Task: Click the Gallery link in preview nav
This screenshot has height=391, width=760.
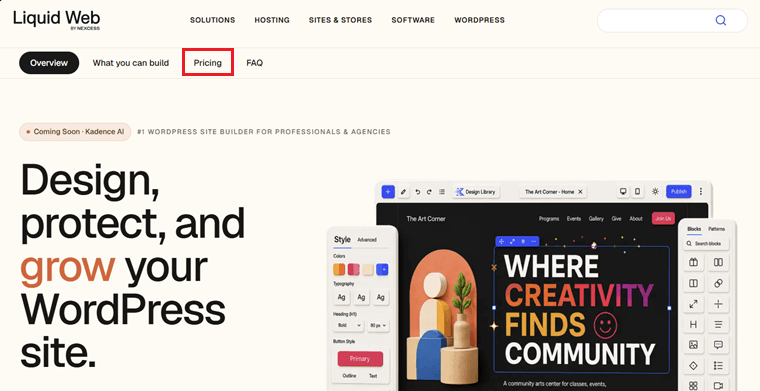Action: tap(596, 219)
